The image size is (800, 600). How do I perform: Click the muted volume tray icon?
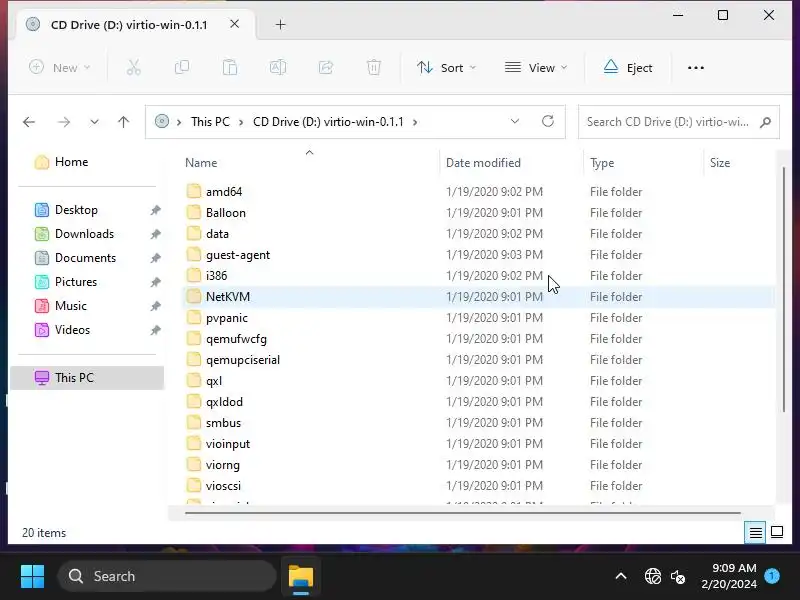(678, 577)
